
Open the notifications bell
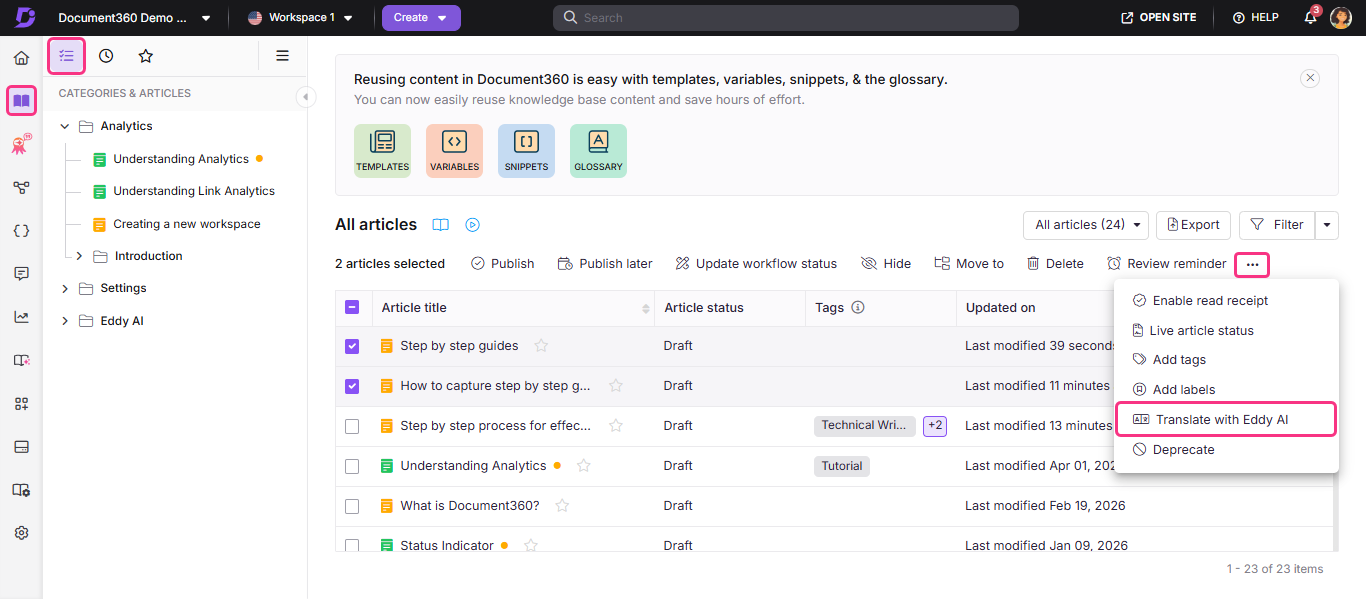pos(1310,17)
